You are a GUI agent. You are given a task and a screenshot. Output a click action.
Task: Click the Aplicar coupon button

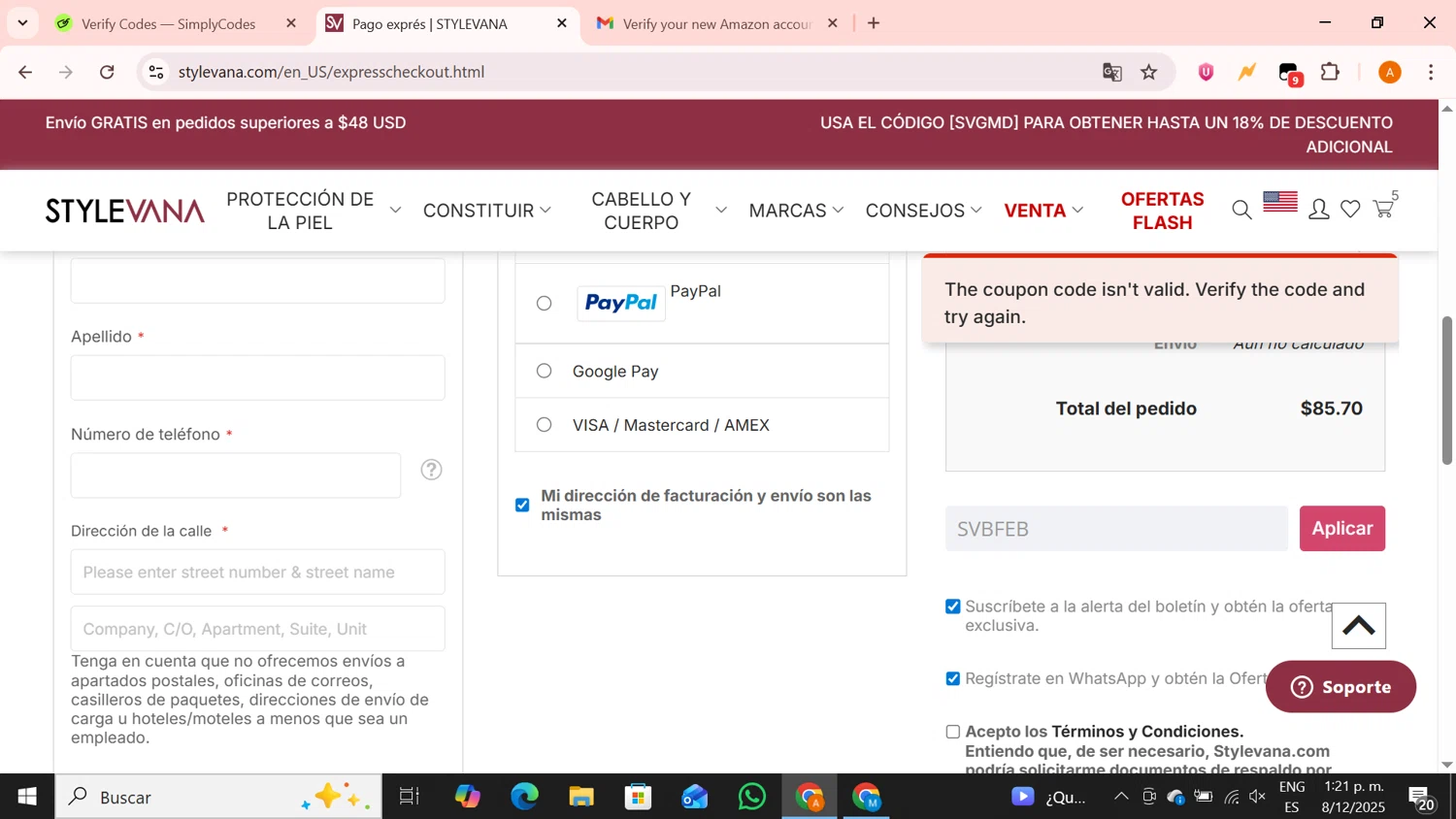(x=1342, y=528)
